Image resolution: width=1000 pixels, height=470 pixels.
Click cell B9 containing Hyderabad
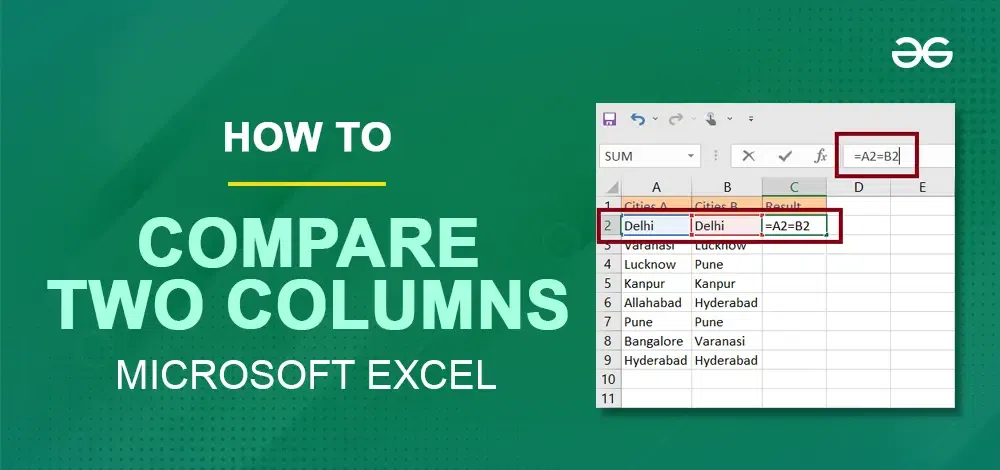727,360
